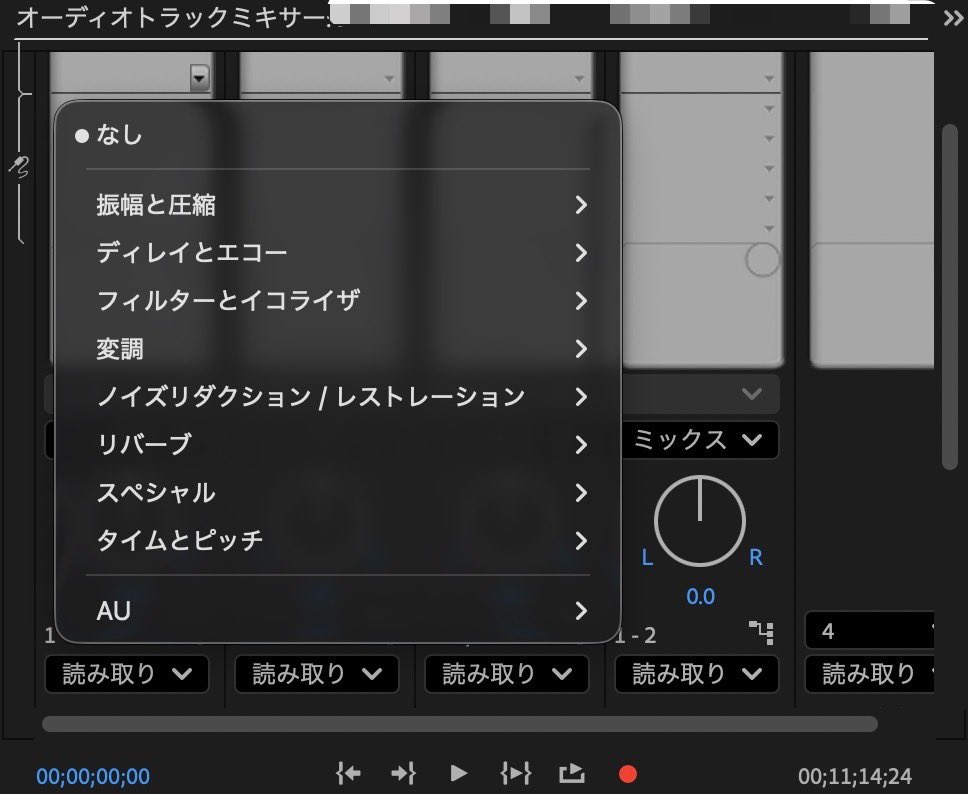Open the リバーブ submenu
968x794 pixels.
[338, 445]
